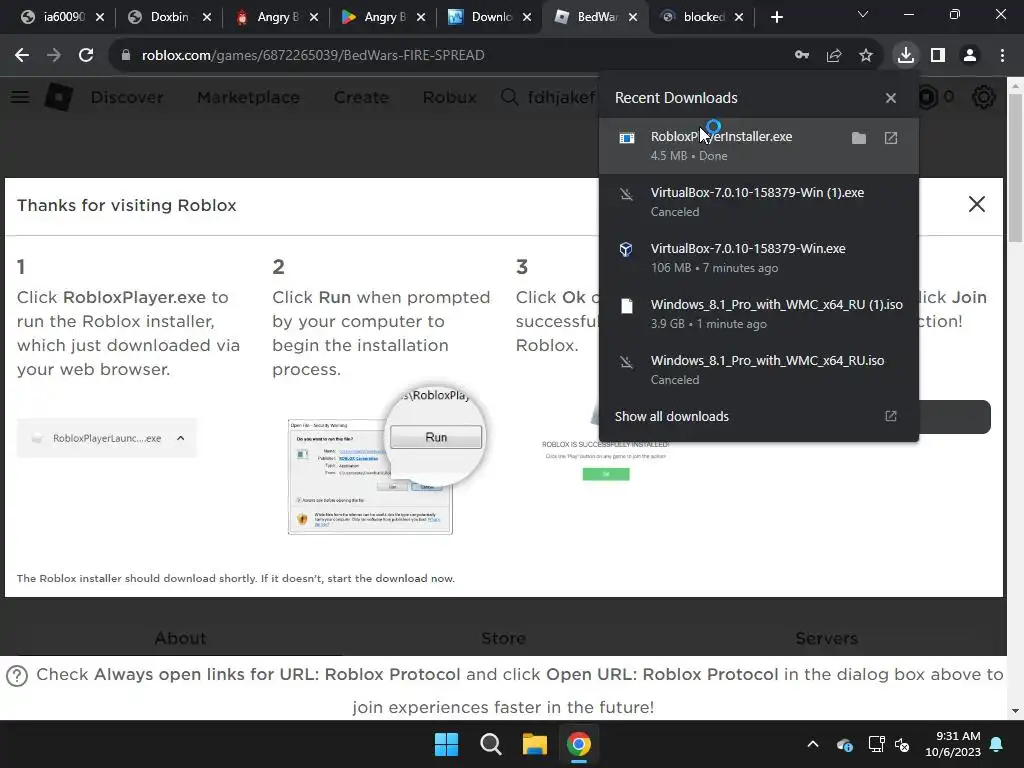Open the Roblox hamburger navigation menu
Screen dimensions: 1024x768
tap(20, 97)
